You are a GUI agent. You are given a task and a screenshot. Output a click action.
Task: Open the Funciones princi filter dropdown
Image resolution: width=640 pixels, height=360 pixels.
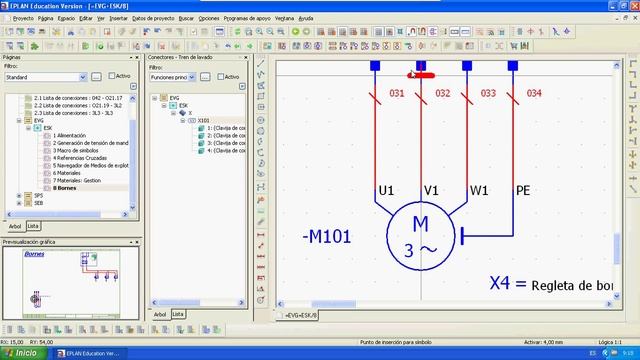click(191, 77)
